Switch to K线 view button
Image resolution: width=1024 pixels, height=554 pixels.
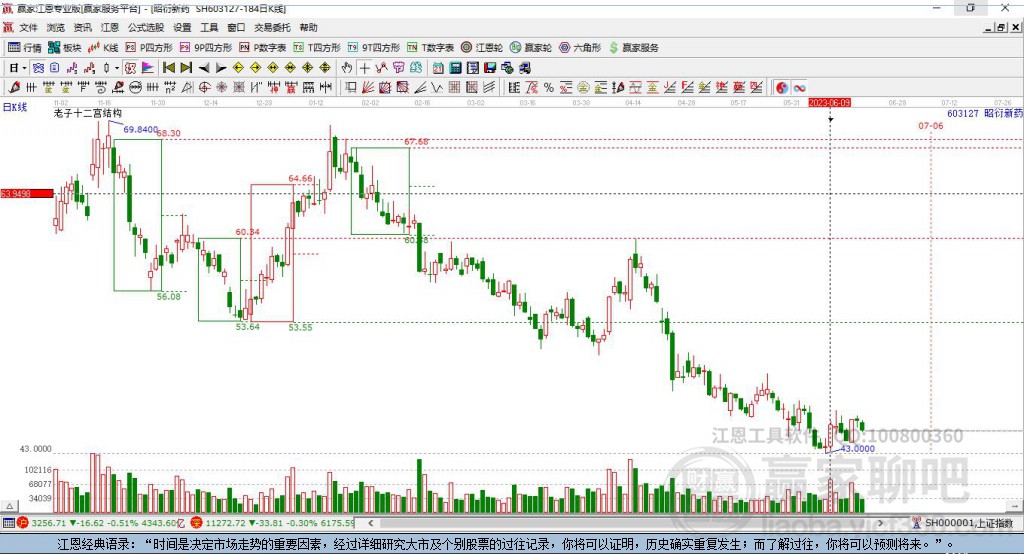coord(103,48)
